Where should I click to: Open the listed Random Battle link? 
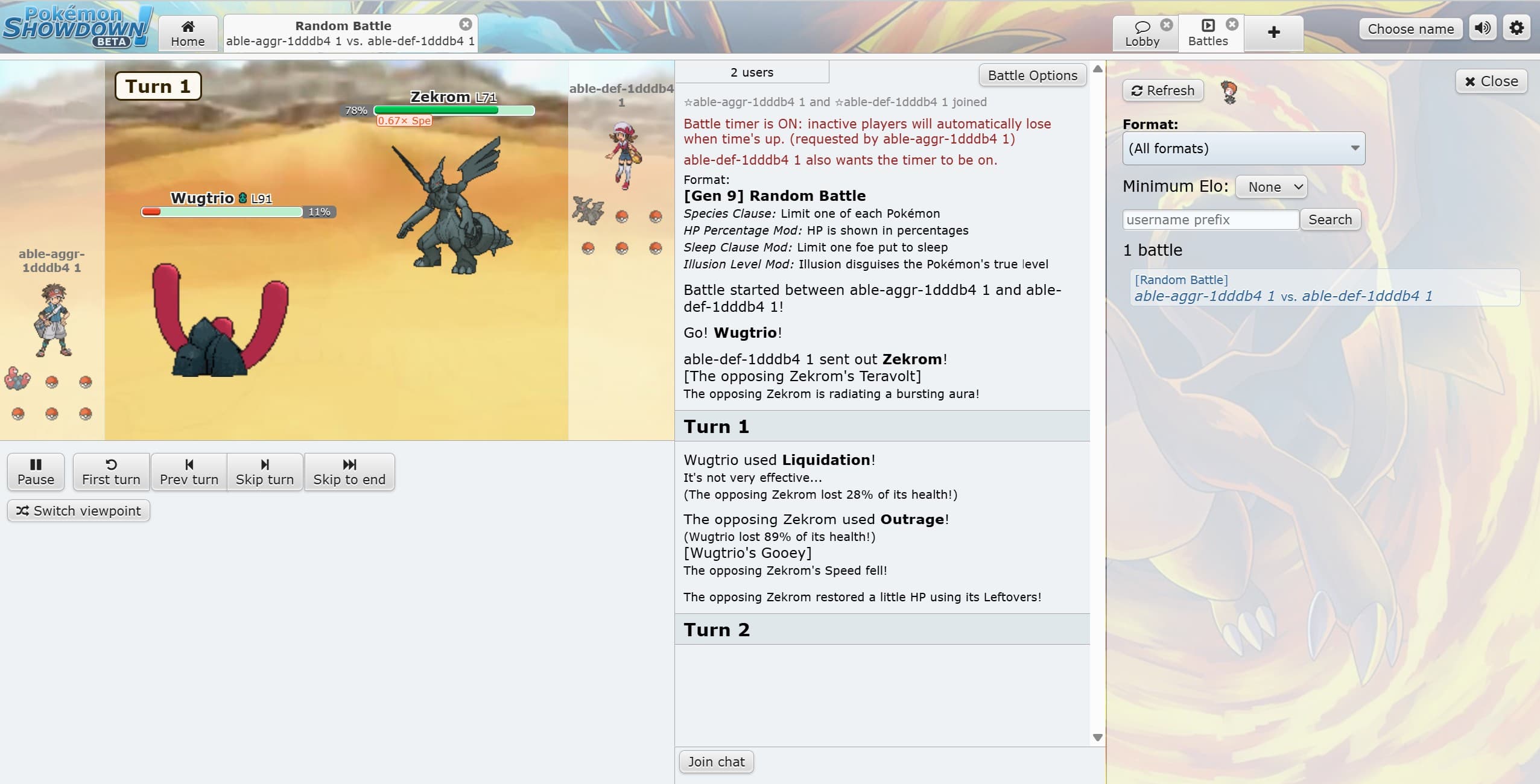pos(1325,288)
